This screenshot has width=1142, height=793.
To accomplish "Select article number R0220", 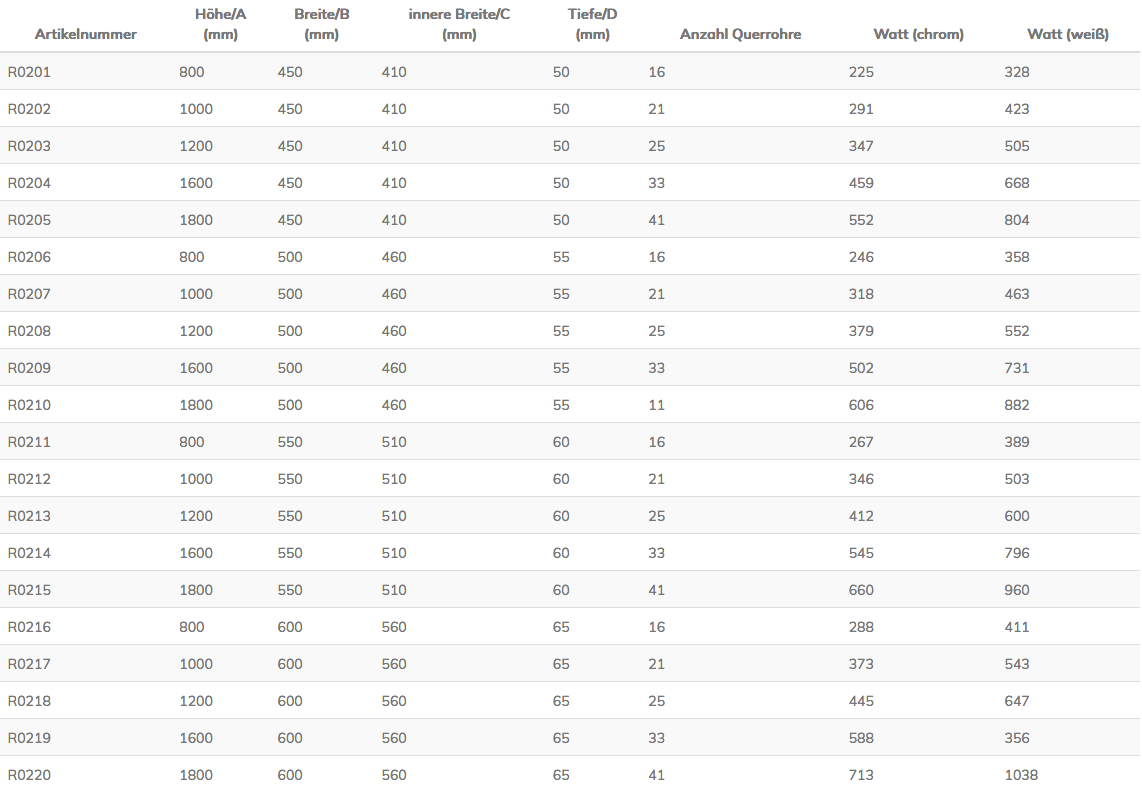I will [29, 775].
